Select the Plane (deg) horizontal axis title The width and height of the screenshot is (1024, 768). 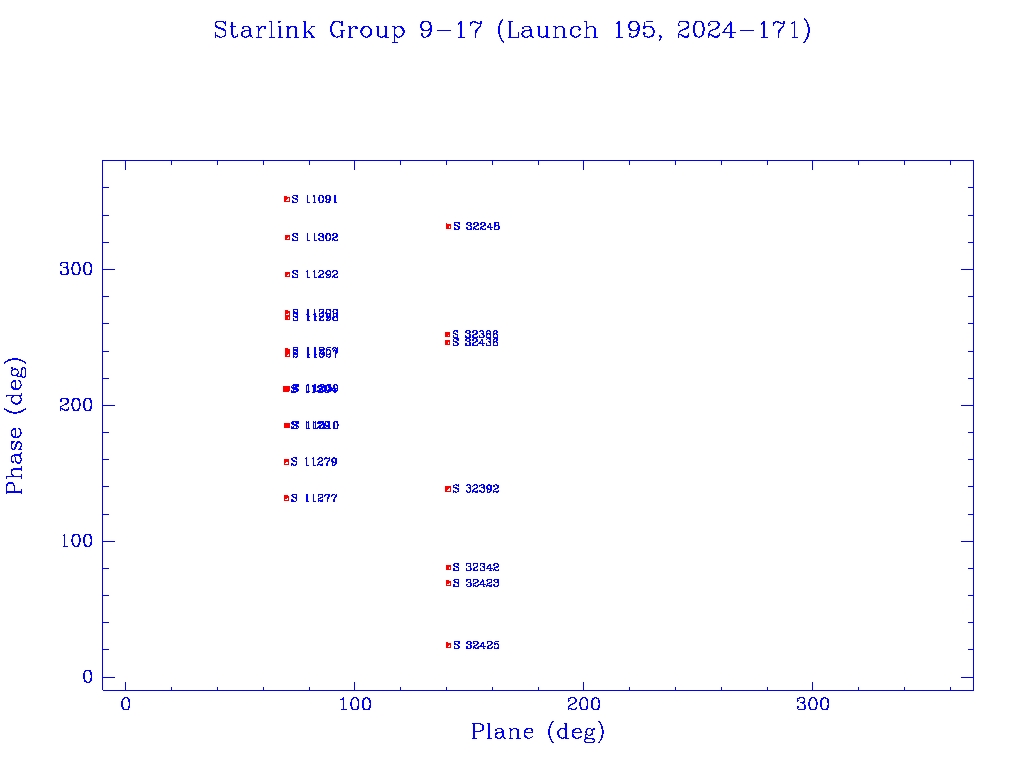538,731
